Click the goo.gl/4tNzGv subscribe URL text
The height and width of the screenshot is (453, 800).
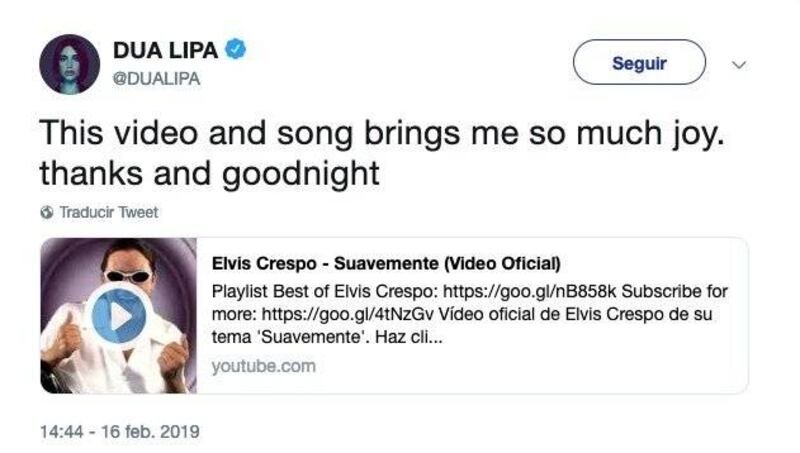point(347,314)
